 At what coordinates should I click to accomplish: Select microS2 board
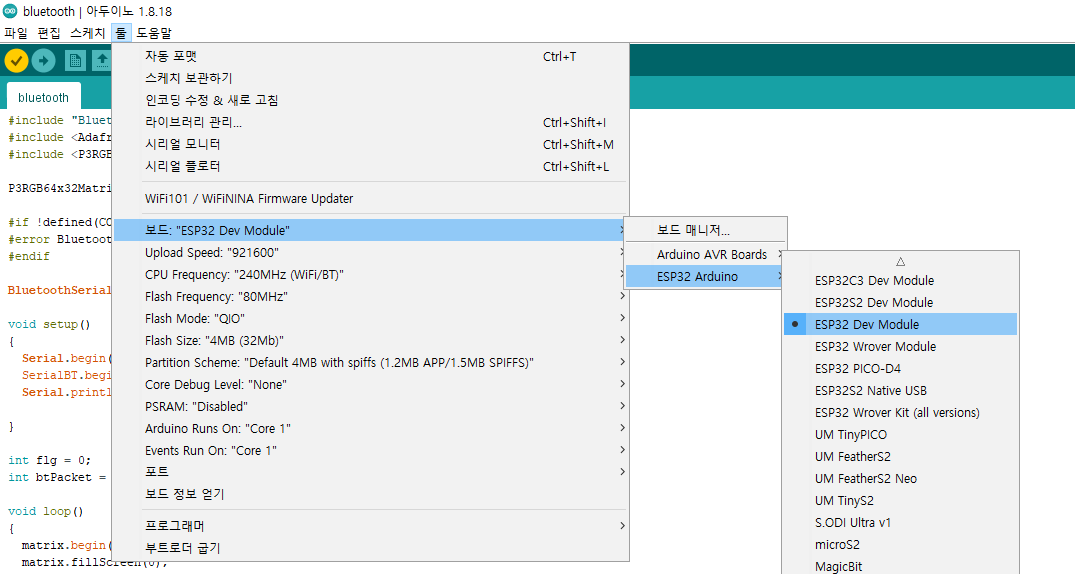[x=900, y=544]
